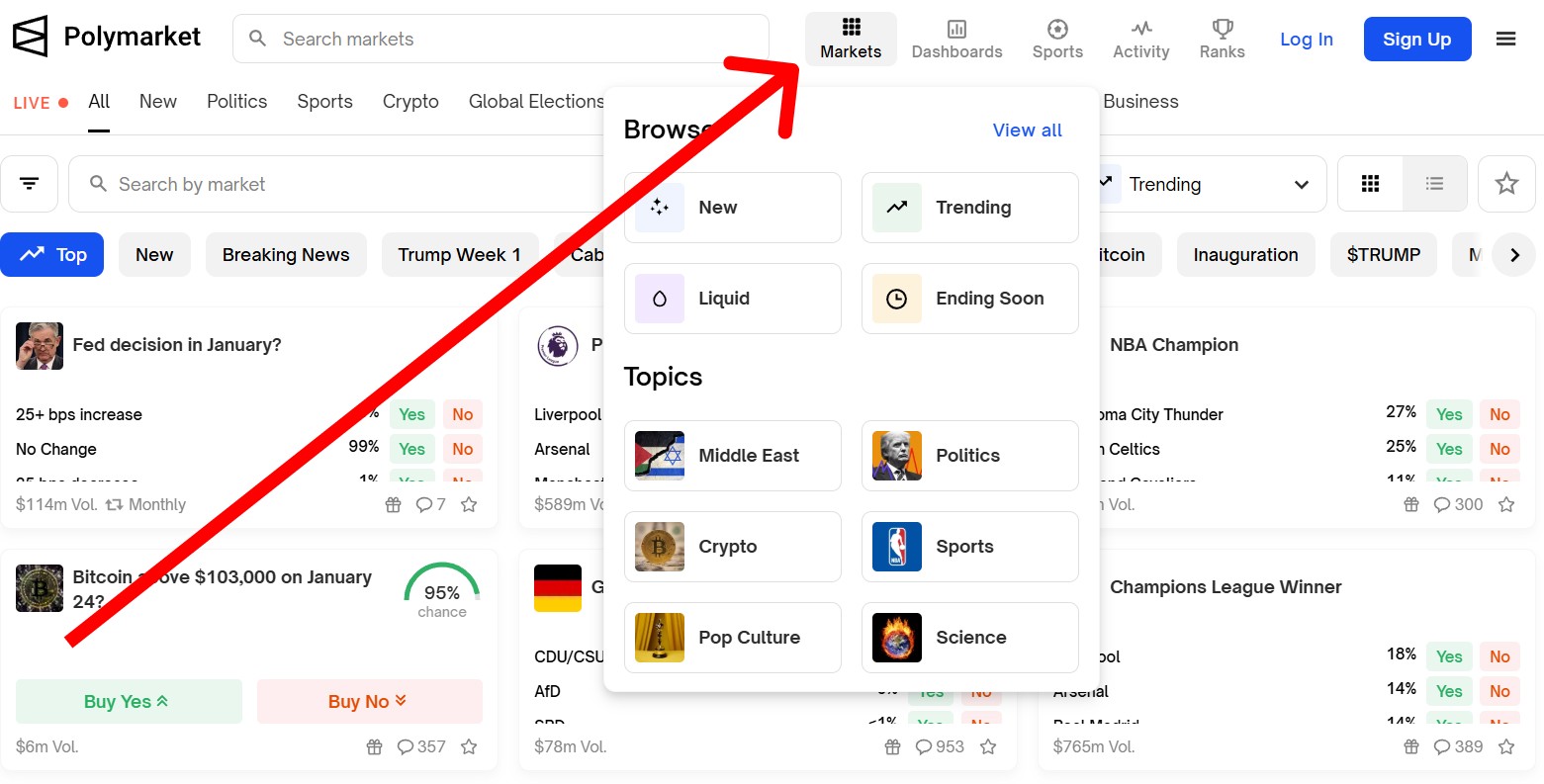This screenshot has width=1544, height=784.
Task: Open the Activity page
Action: point(1141,40)
